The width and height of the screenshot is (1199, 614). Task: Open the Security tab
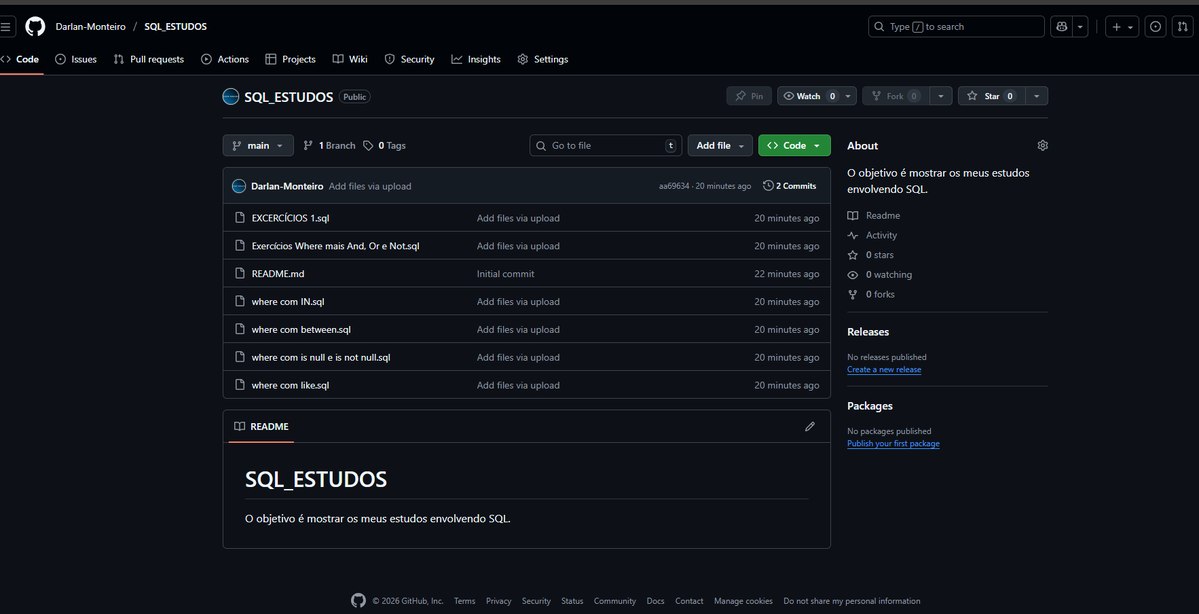[409, 59]
